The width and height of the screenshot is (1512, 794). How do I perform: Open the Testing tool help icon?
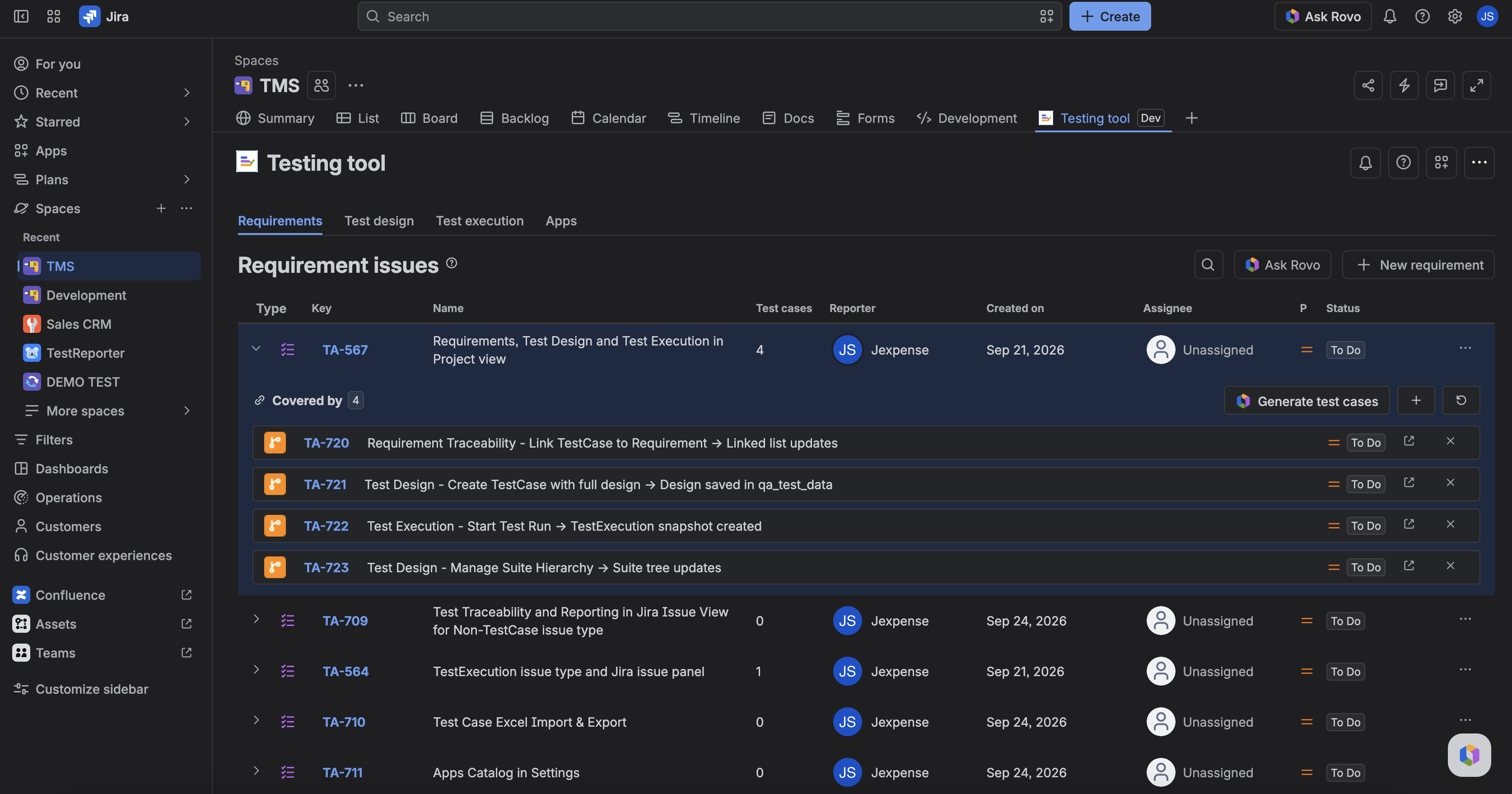[1404, 163]
